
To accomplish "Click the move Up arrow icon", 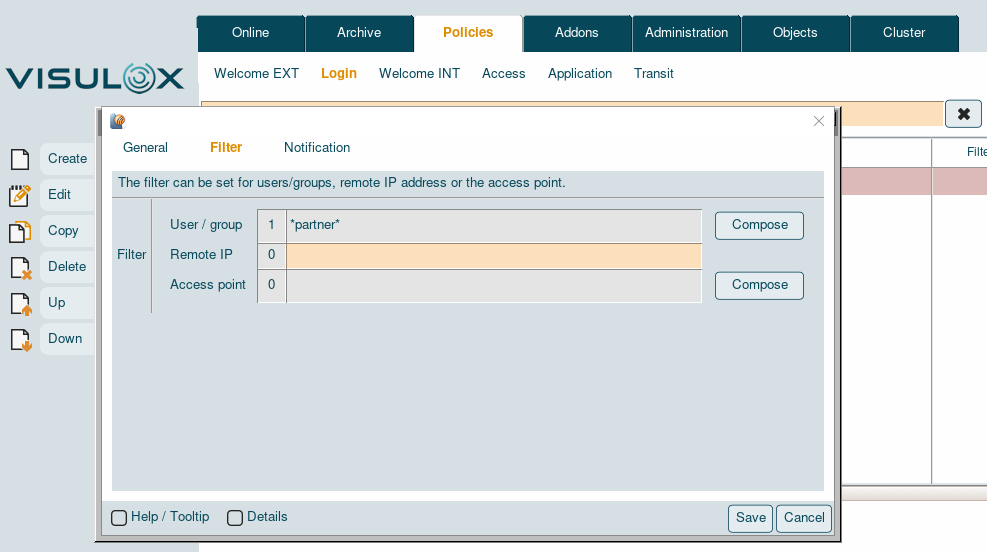I will tap(20, 304).
